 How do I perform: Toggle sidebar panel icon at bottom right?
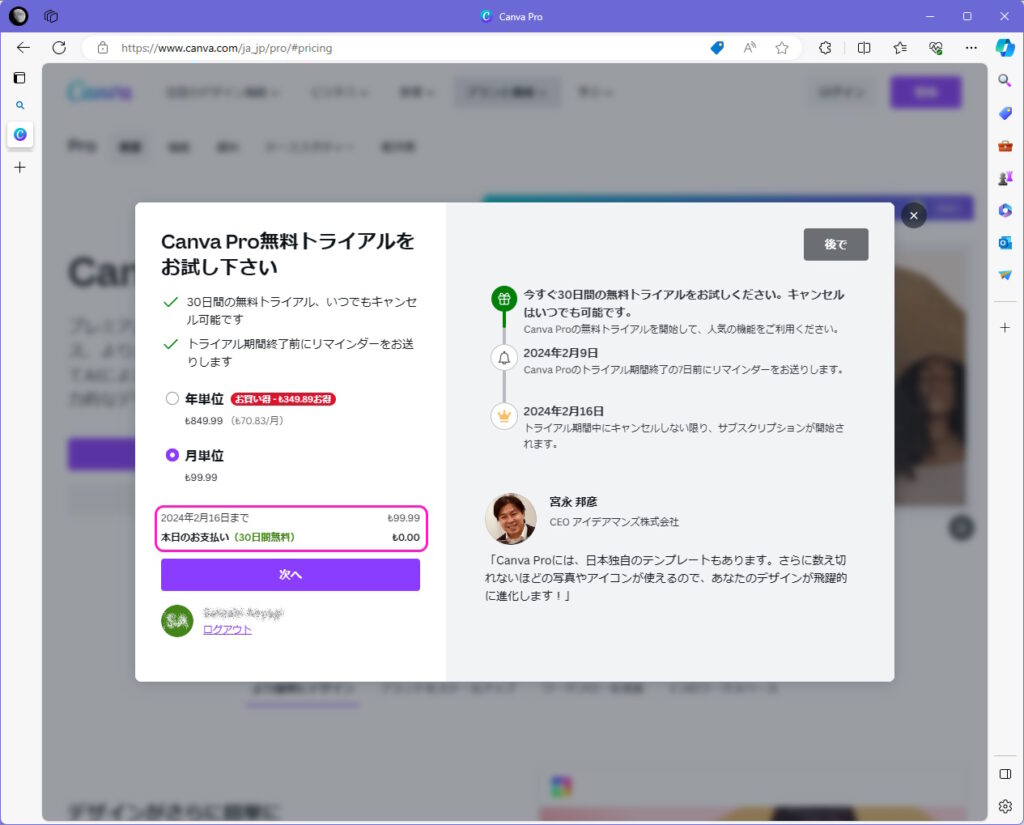tap(1005, 774)
